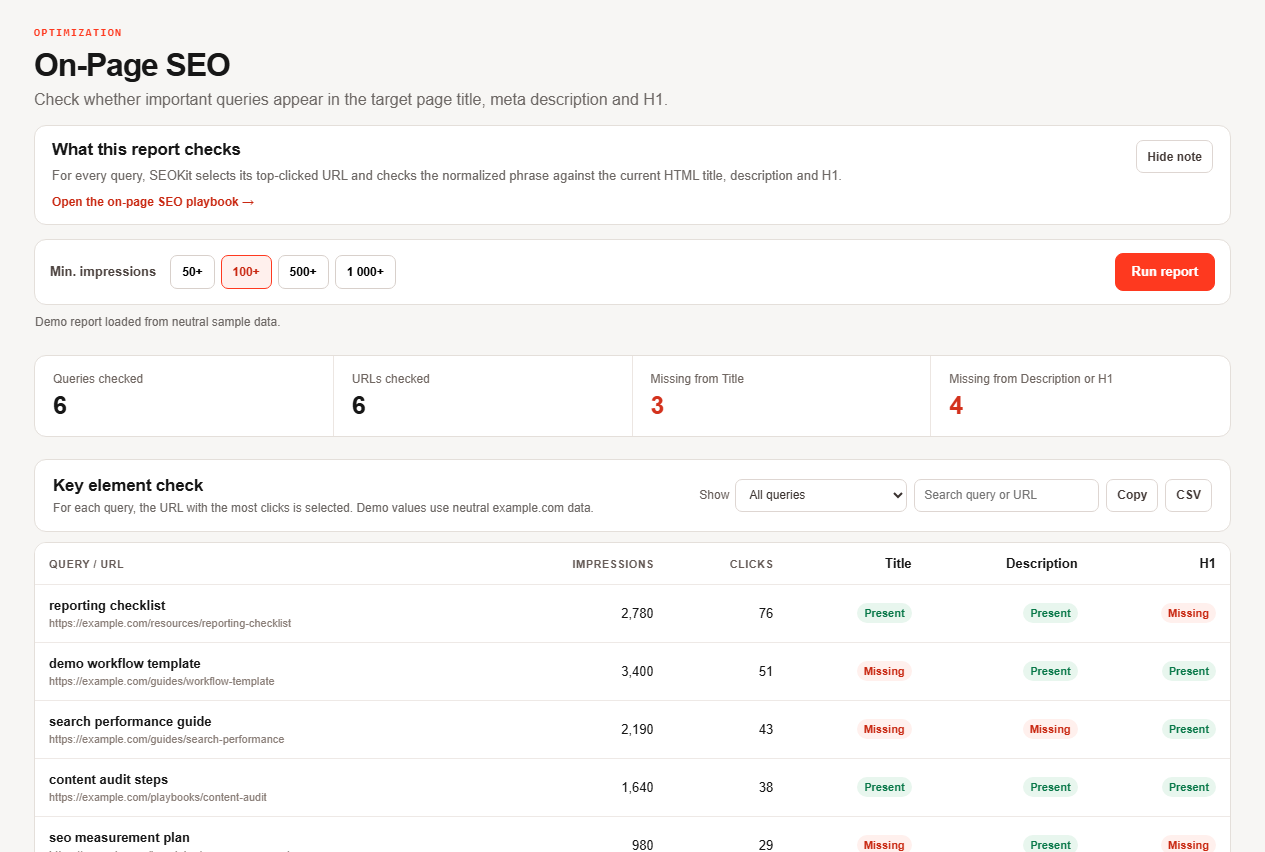Click the Missing Description badge for search performance guide
The width and height of the screenshot is (1265, 852).
[1050, 729]
